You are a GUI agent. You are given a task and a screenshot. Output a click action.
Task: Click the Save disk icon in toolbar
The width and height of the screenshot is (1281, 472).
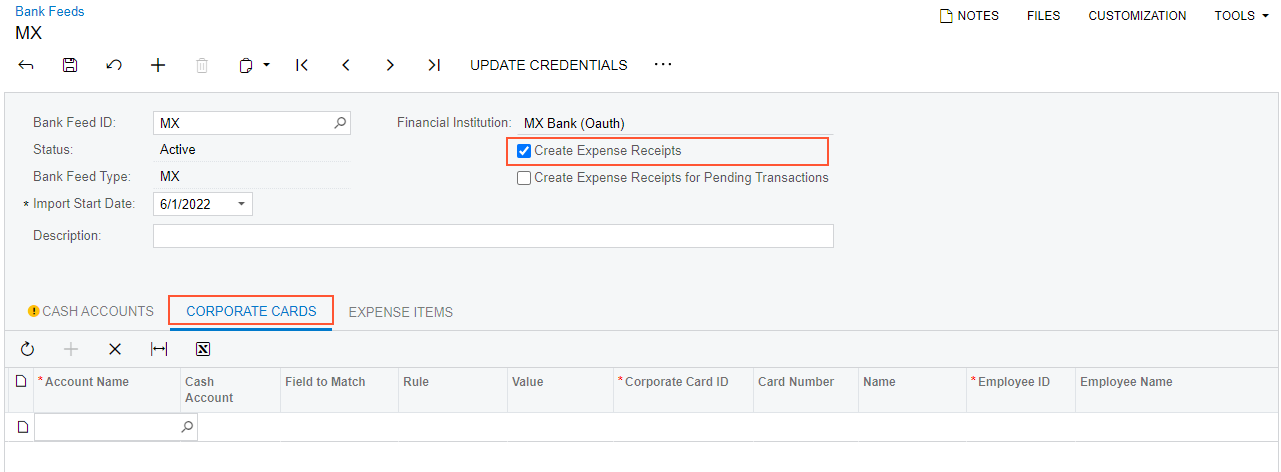click(x=70, y=65)
